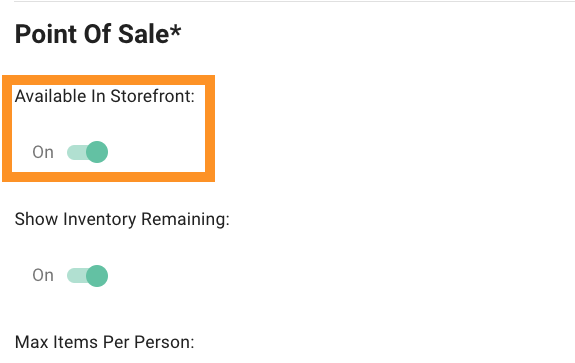The height and width of the screenshot is (363, 575).
Task: Select the Max Items Per Person label
Action: tap(105, 342)
